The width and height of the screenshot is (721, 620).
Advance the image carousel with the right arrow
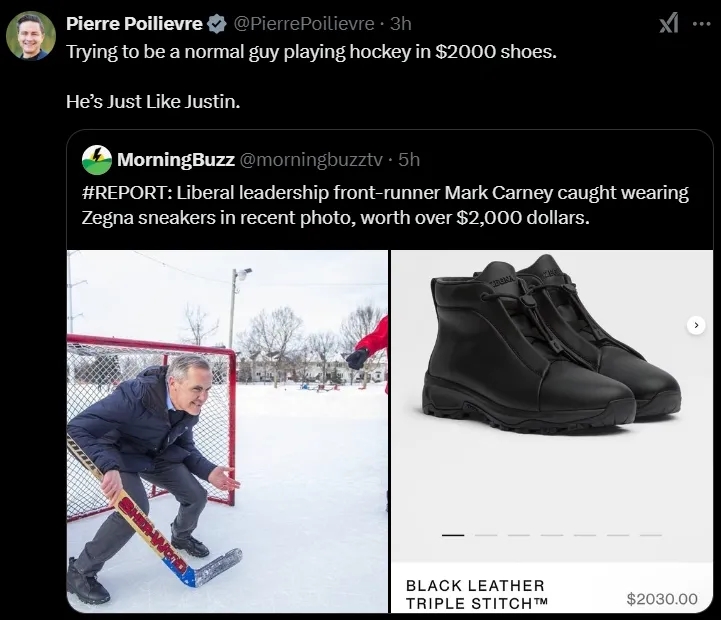(697, 325)
